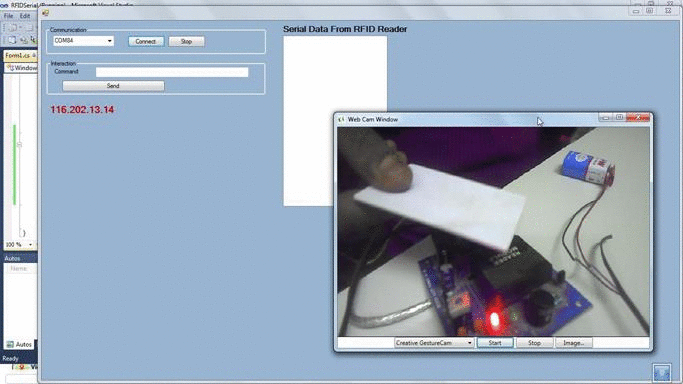Click the Connect button

(145, 41)
